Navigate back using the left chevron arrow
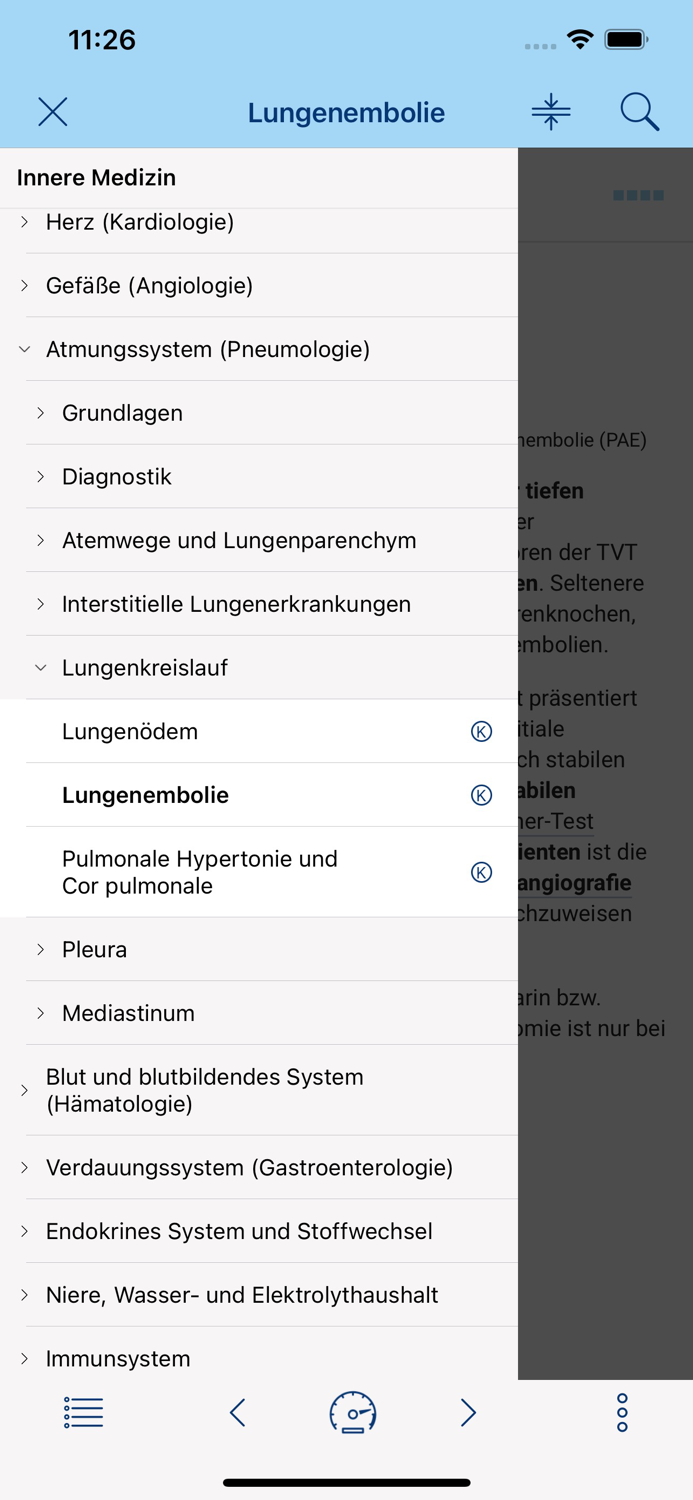Image resolution: width=693 pixels, height=1500 pixels. [237, 1412]
